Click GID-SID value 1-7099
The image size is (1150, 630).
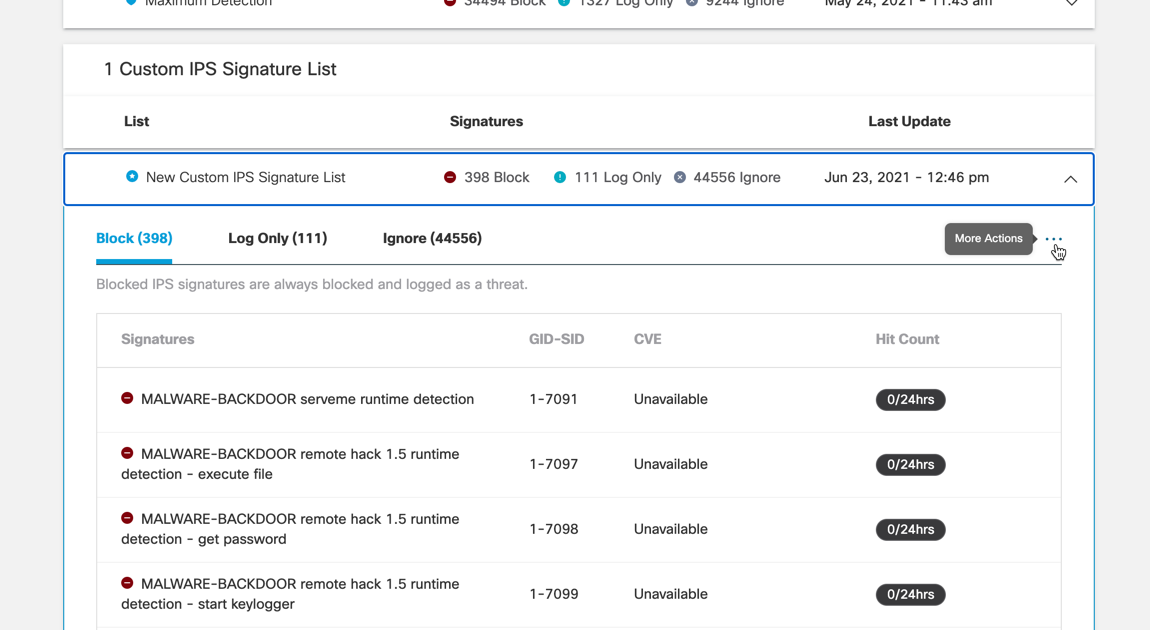[554, 594]
